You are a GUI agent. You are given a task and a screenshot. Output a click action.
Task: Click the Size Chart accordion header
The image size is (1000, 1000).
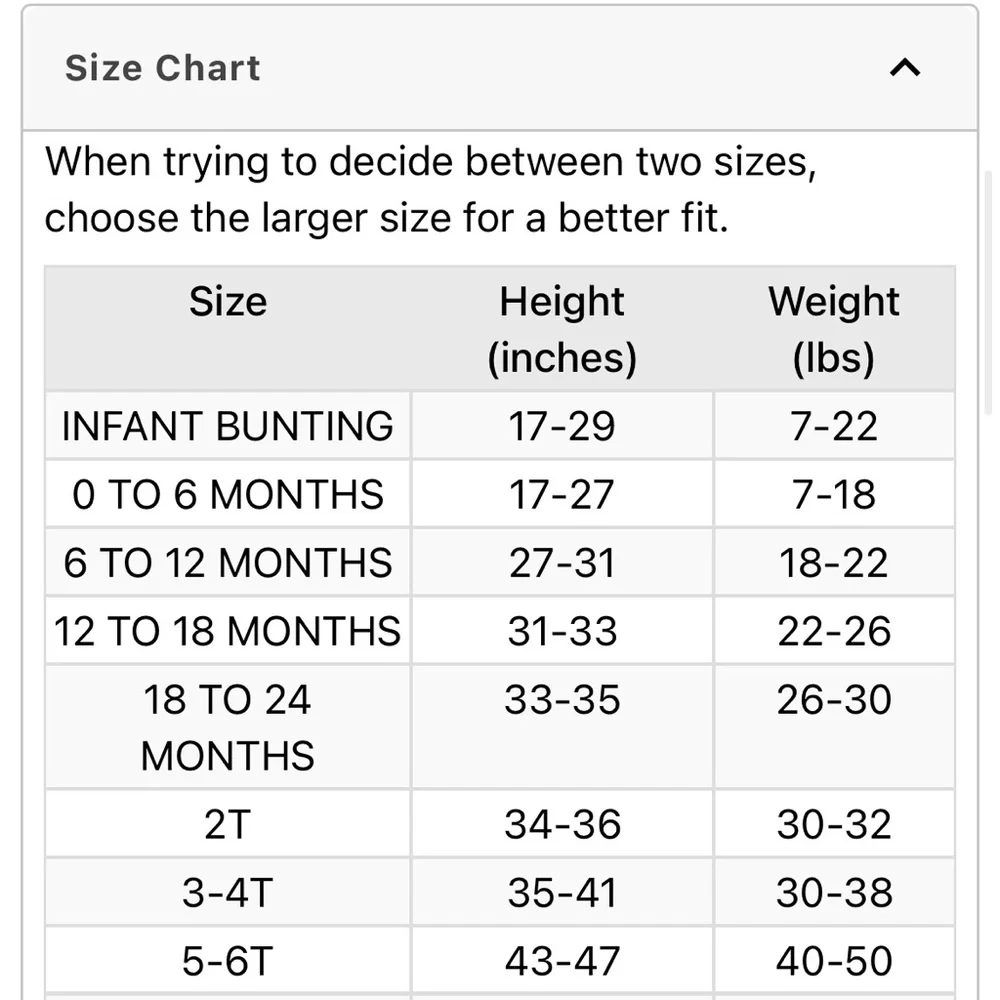coord(499,68)
